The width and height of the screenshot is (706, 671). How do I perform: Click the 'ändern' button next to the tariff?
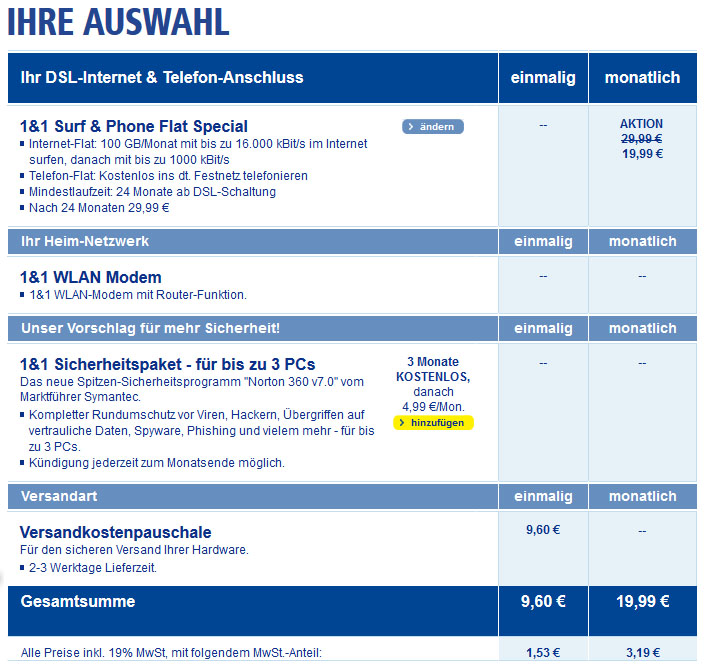point(433,127)
